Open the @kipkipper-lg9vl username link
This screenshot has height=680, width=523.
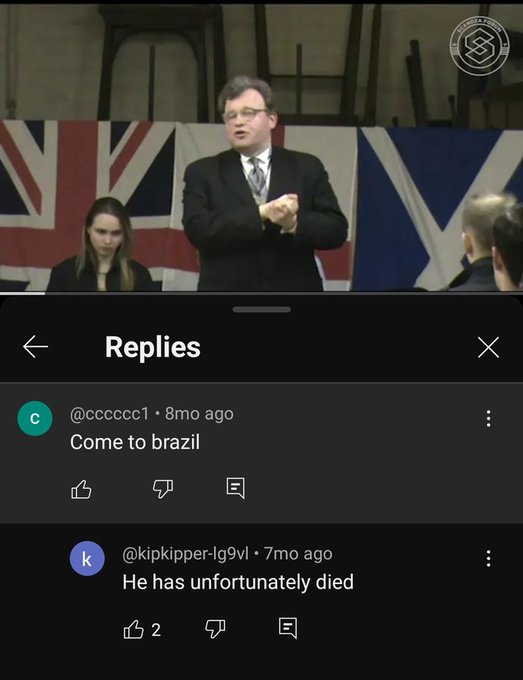(186, 554)
